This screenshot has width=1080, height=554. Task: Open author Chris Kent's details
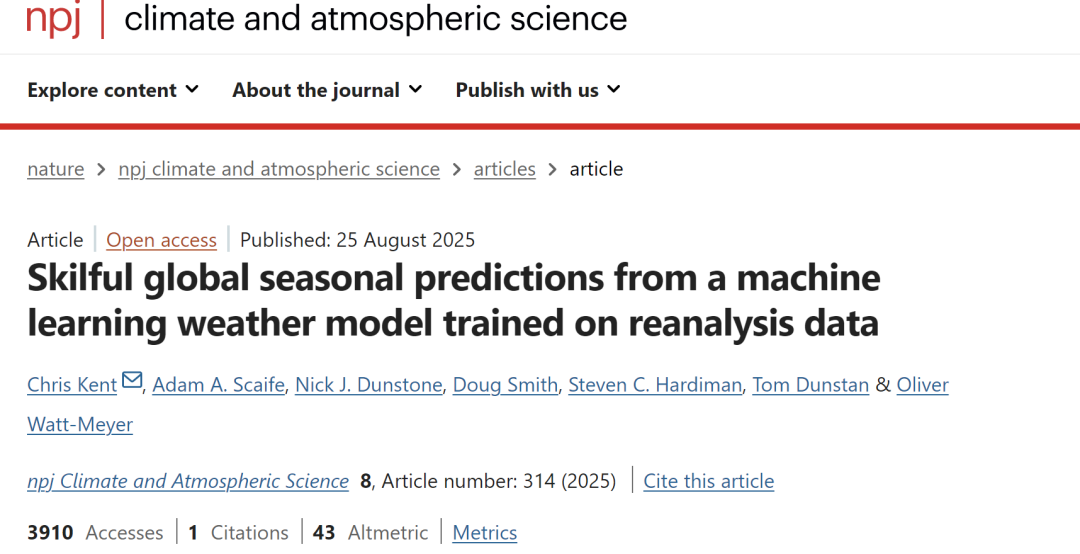click(x=72, y=384)
